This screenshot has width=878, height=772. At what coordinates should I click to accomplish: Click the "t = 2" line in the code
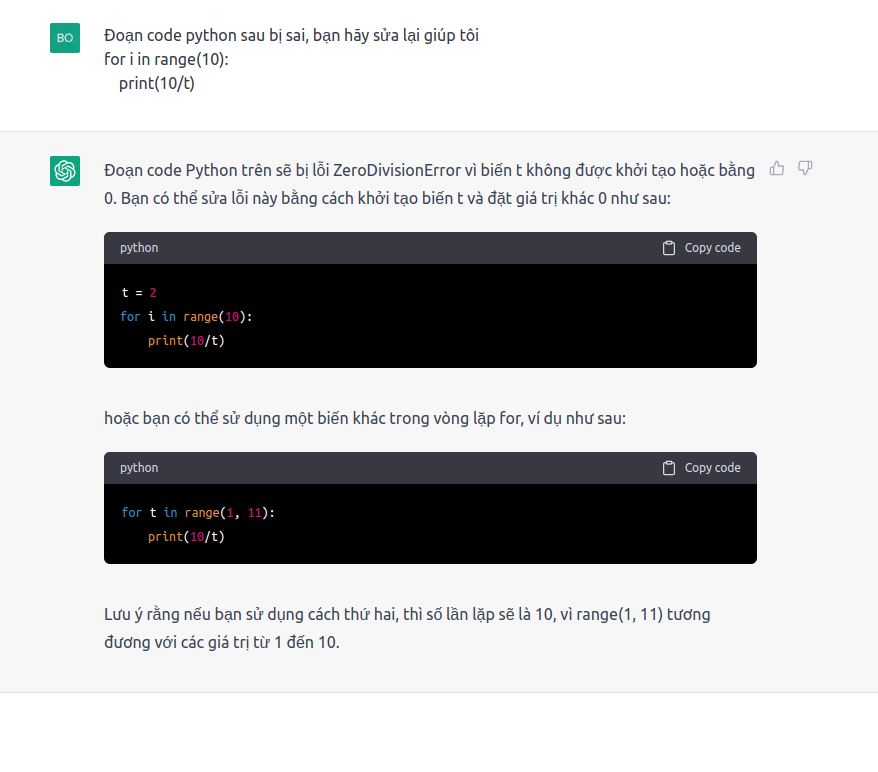click(x=139, y=293)
